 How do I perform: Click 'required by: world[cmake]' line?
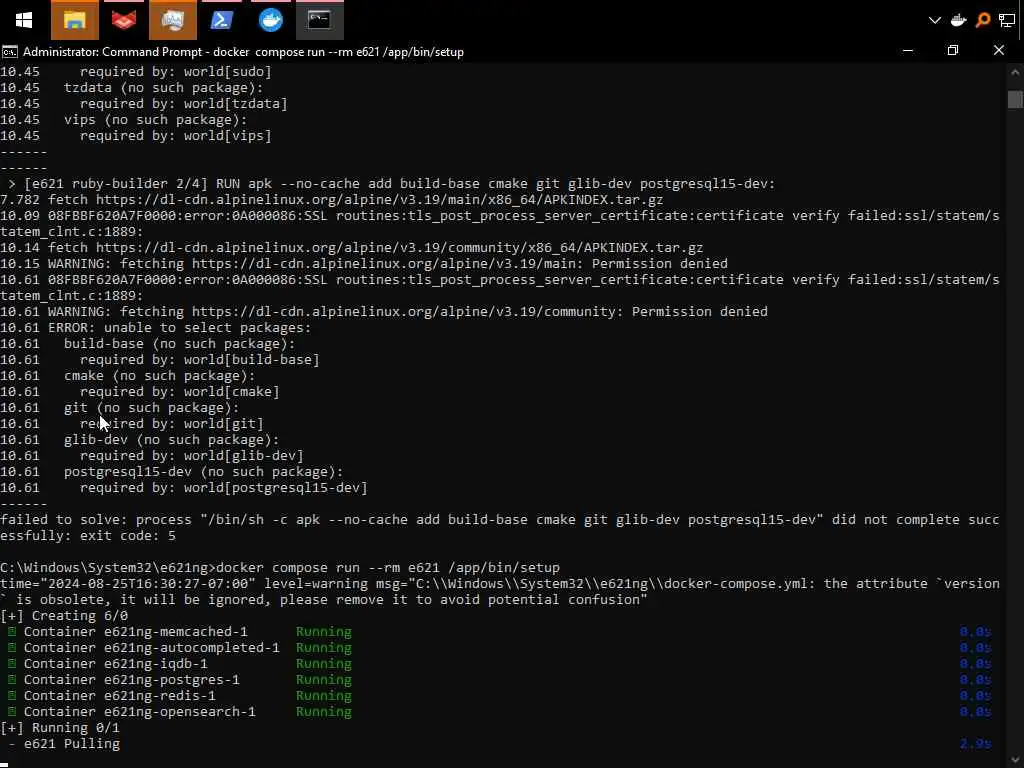click(180, 391)
